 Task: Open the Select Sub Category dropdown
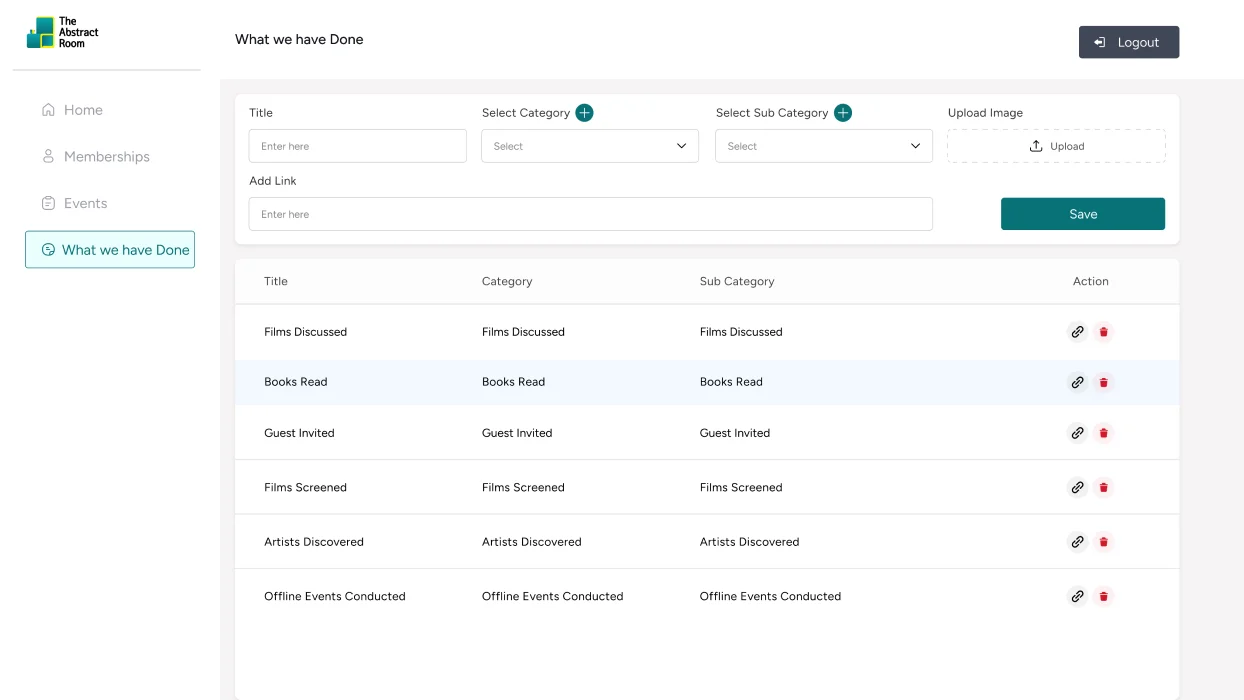[x=824, y=146]
